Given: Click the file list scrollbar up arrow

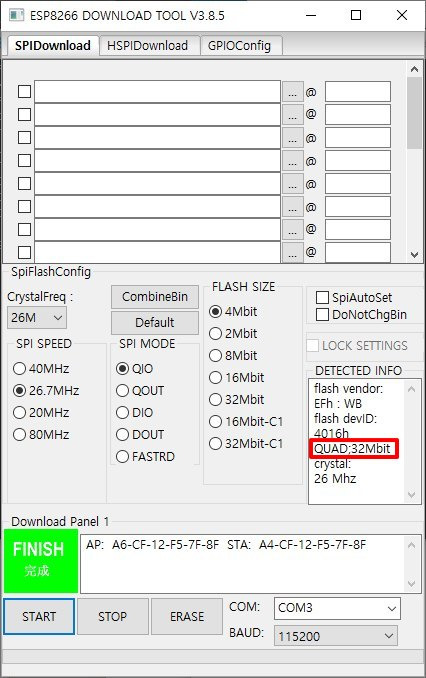Looking at the screenshot, I should (414, 69).
